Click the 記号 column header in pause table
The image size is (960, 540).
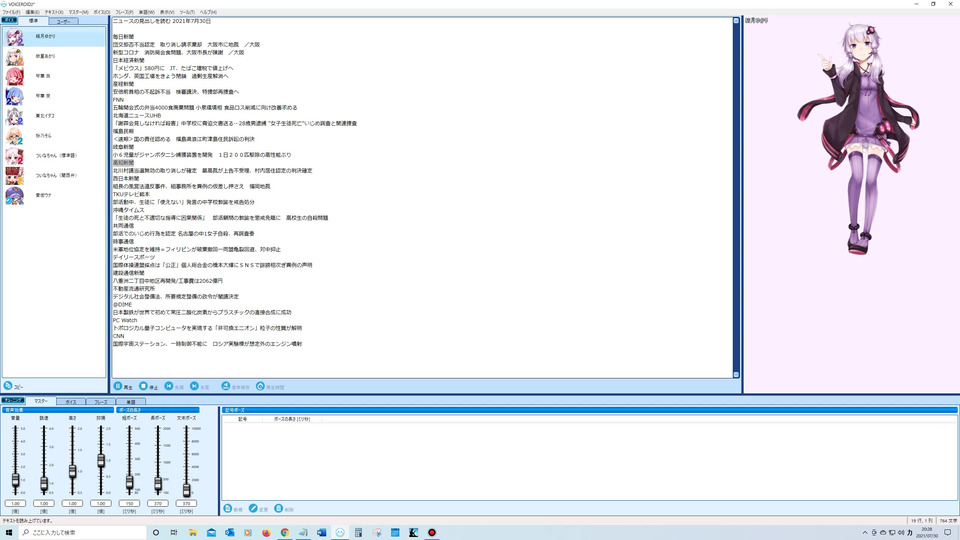242,419
